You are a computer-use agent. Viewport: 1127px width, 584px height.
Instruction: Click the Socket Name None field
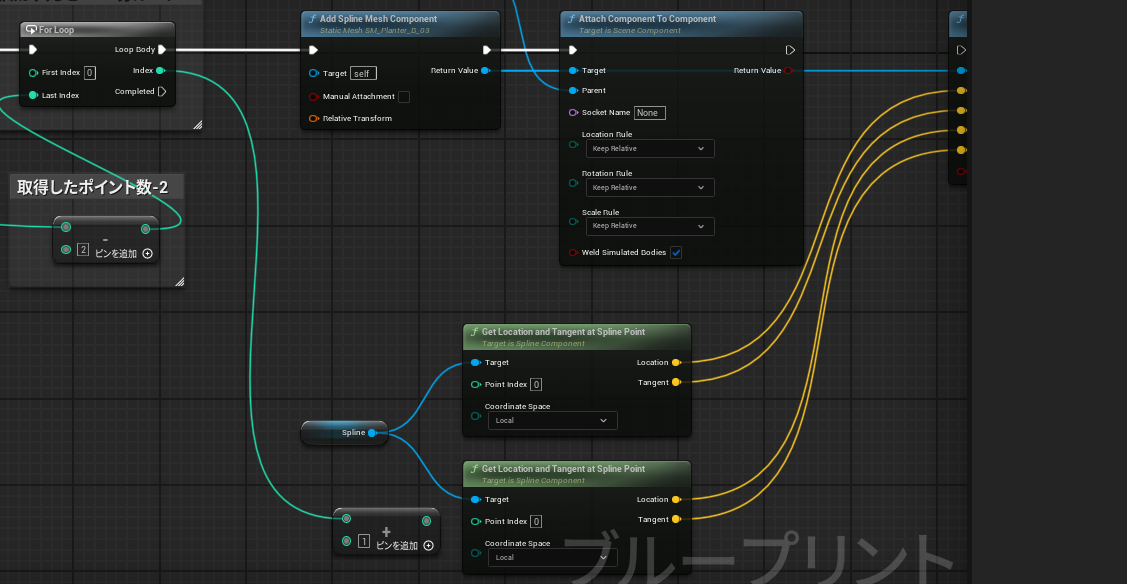click(650, 113)
